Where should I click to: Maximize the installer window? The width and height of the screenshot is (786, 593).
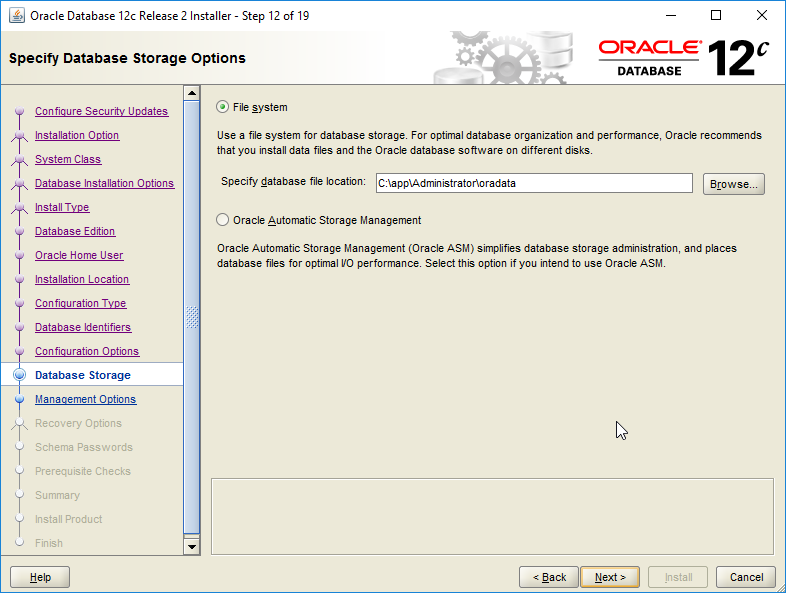pyautogui.click(x=716, y=16)
